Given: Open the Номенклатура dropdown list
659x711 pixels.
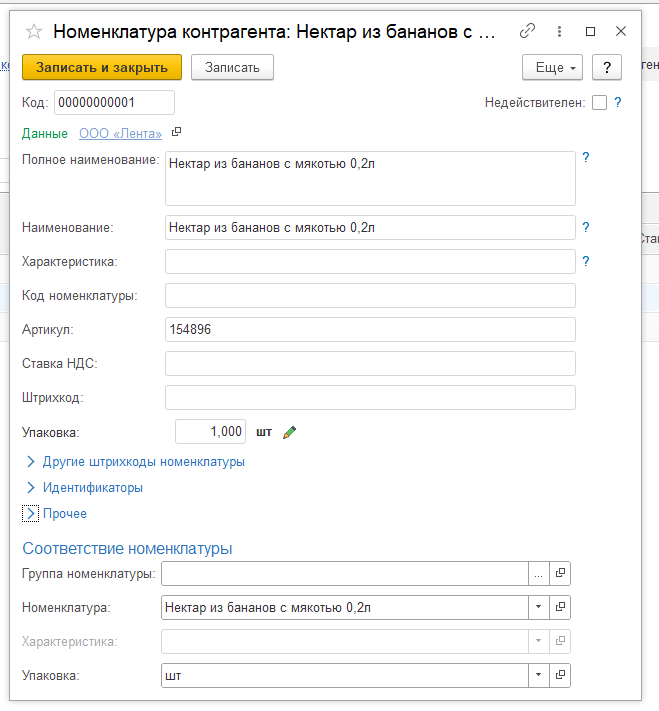Looking at the screenshot, I should coord(538,607).
